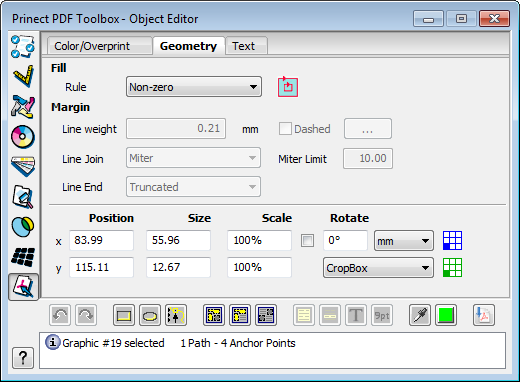
Task: Select the eyedropper color picker tool
Action: click(420, 315)
